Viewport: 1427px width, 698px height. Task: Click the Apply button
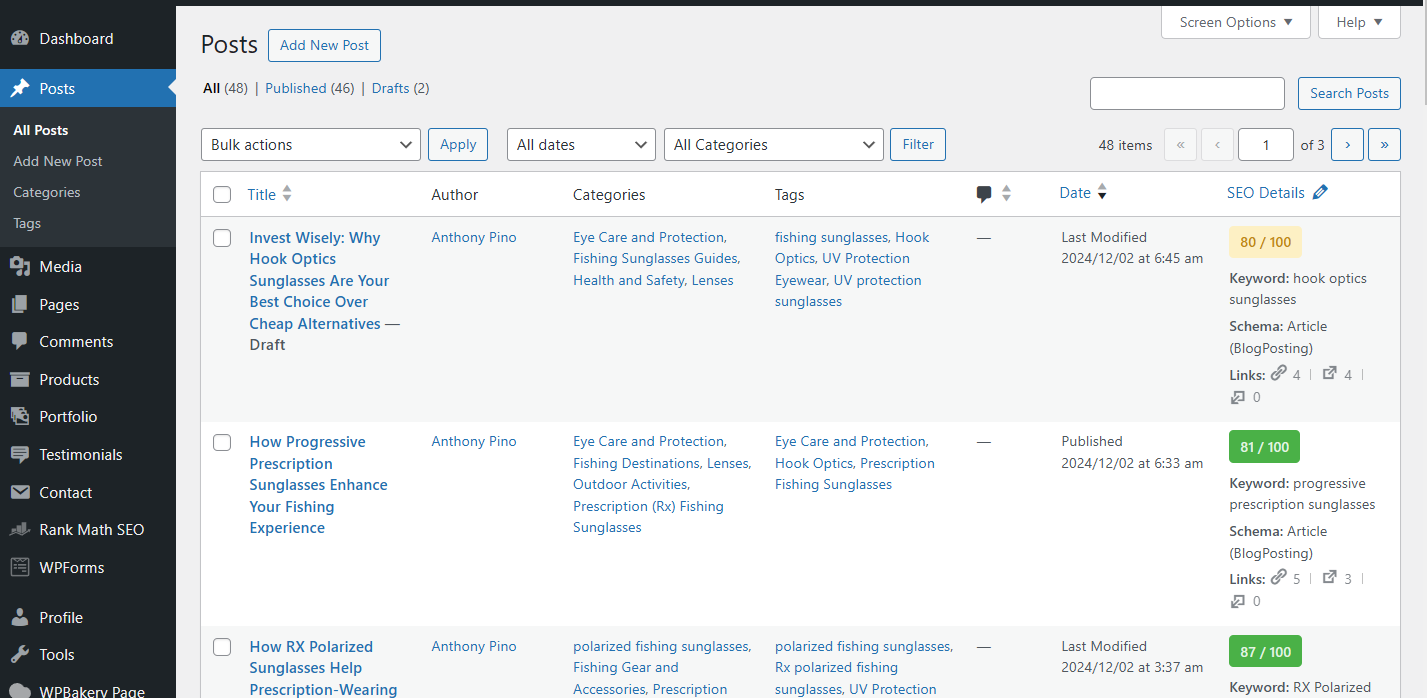(458, 144)
